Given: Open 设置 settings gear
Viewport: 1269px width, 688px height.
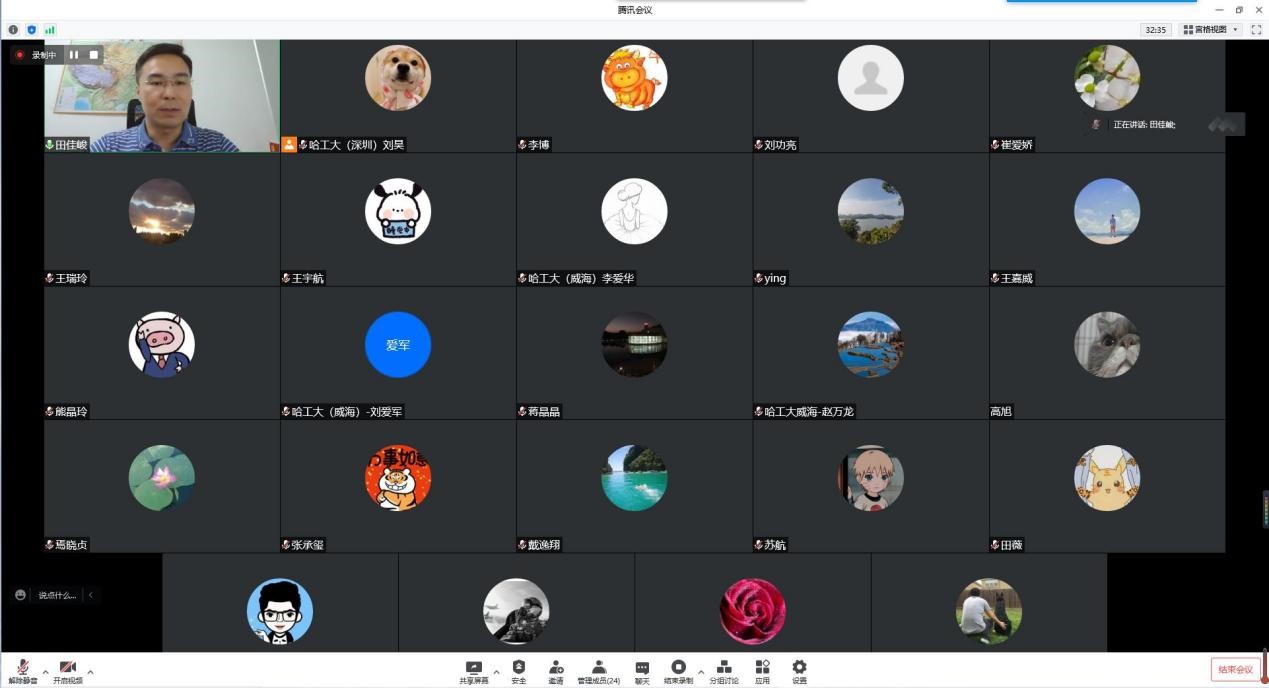Looking at the screenshot, I should (799, 670).
